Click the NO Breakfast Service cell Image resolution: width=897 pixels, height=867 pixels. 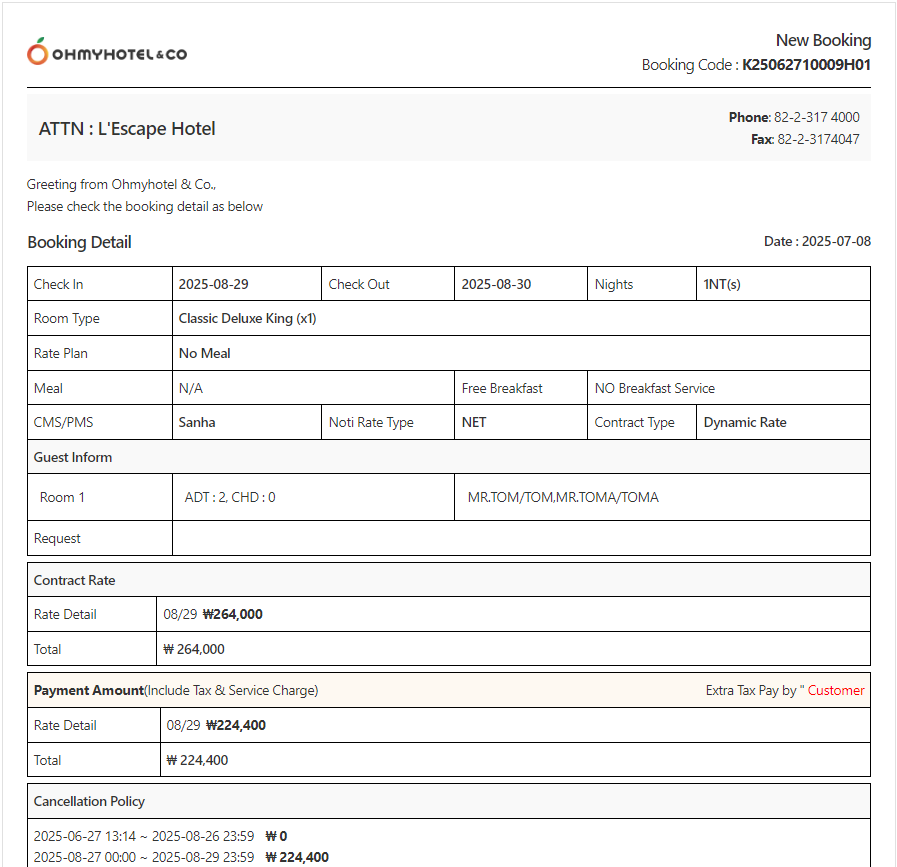pos(655,388)
